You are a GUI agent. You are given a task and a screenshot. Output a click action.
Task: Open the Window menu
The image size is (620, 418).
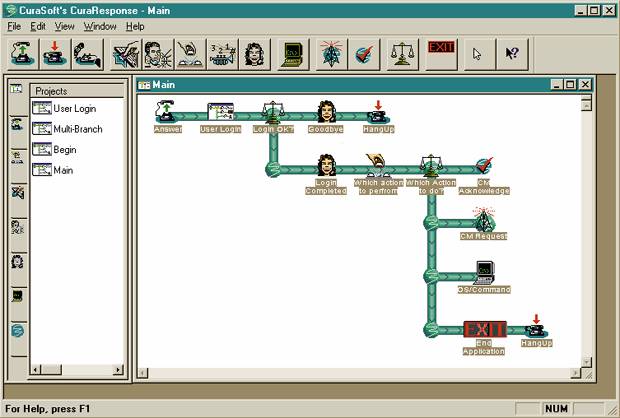coord(100,26)
